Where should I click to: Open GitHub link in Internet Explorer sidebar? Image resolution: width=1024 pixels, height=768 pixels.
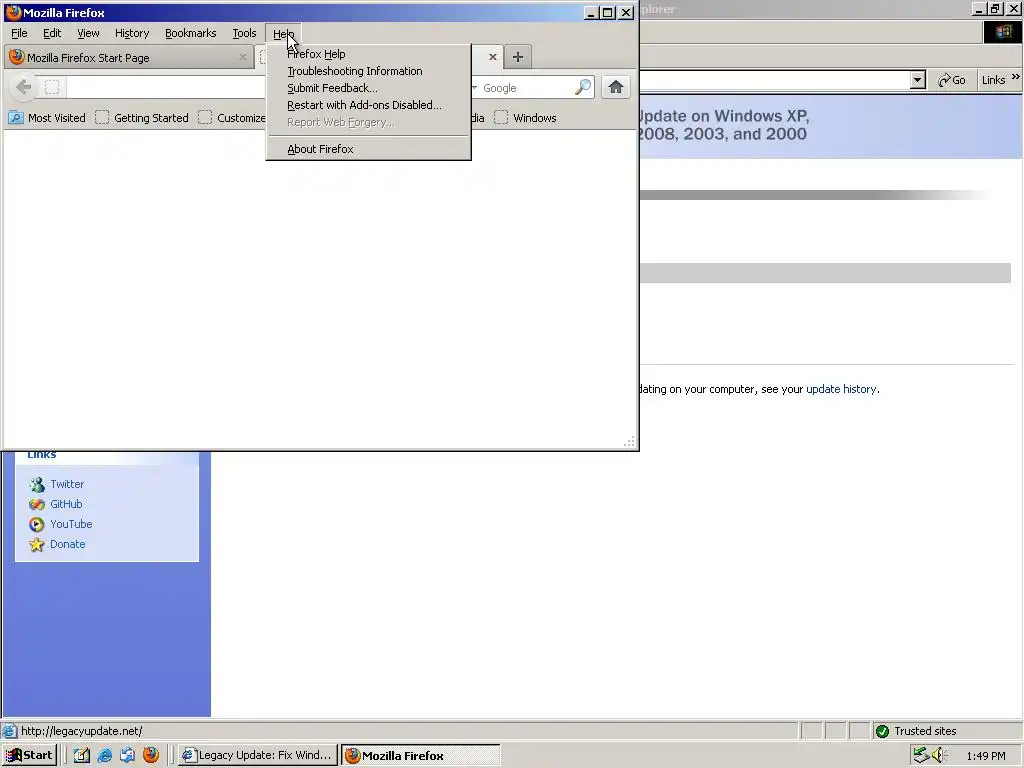click(66, 504)
